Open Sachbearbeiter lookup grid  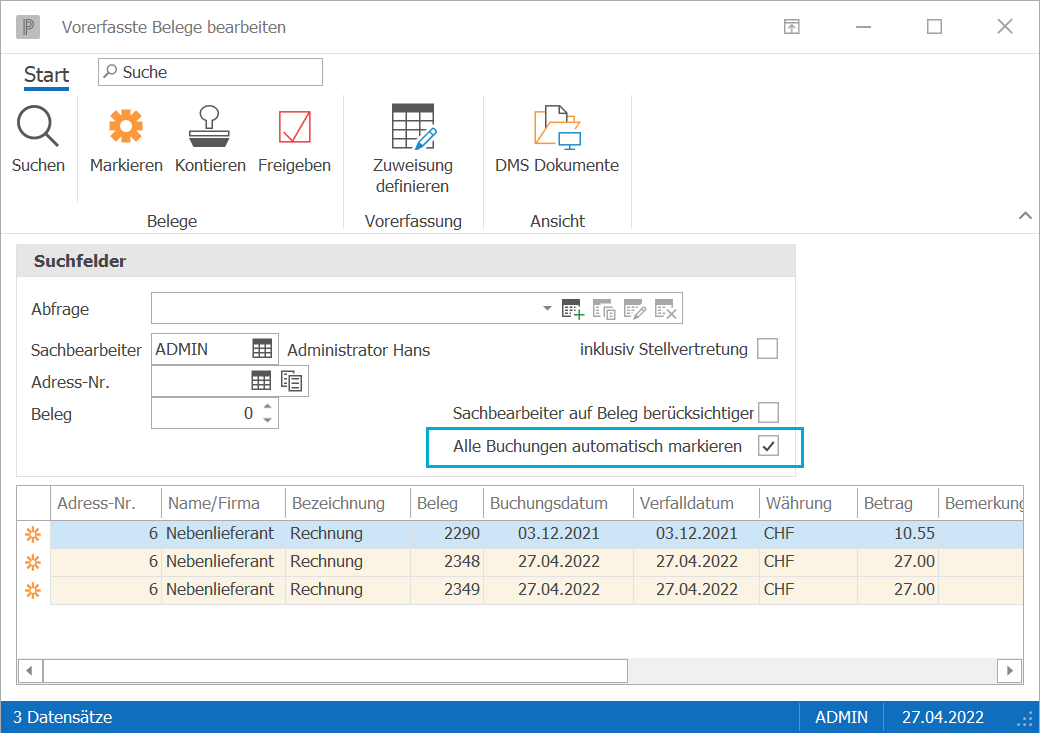tap(262, 349)
